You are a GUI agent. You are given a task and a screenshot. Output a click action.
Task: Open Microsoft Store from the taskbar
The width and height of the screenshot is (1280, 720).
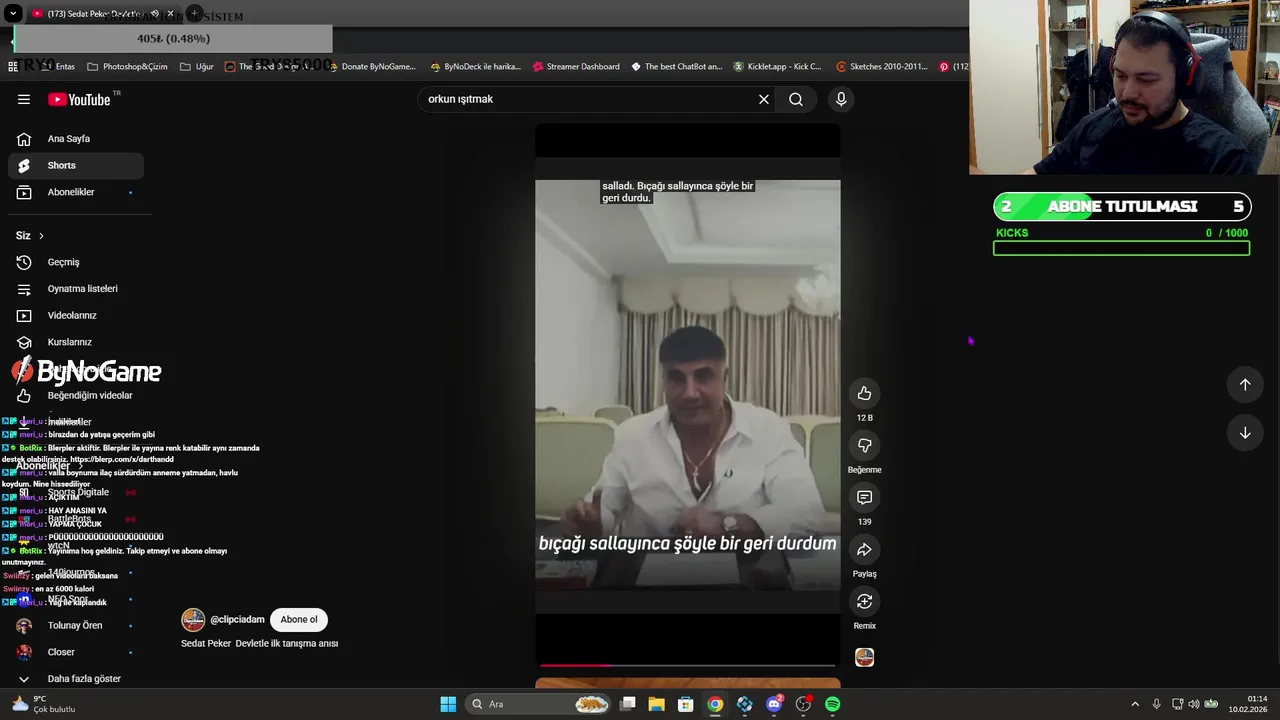(686, 704)
